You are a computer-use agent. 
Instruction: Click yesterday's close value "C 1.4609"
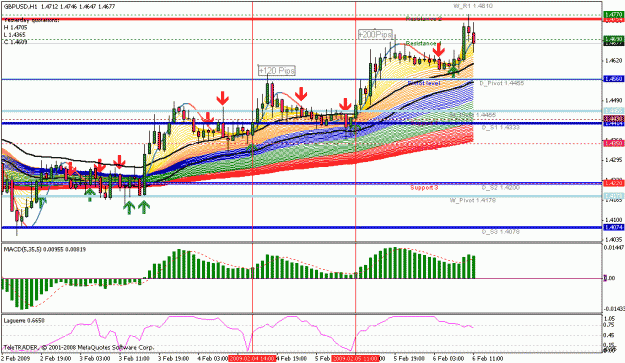tap(16, 41)
